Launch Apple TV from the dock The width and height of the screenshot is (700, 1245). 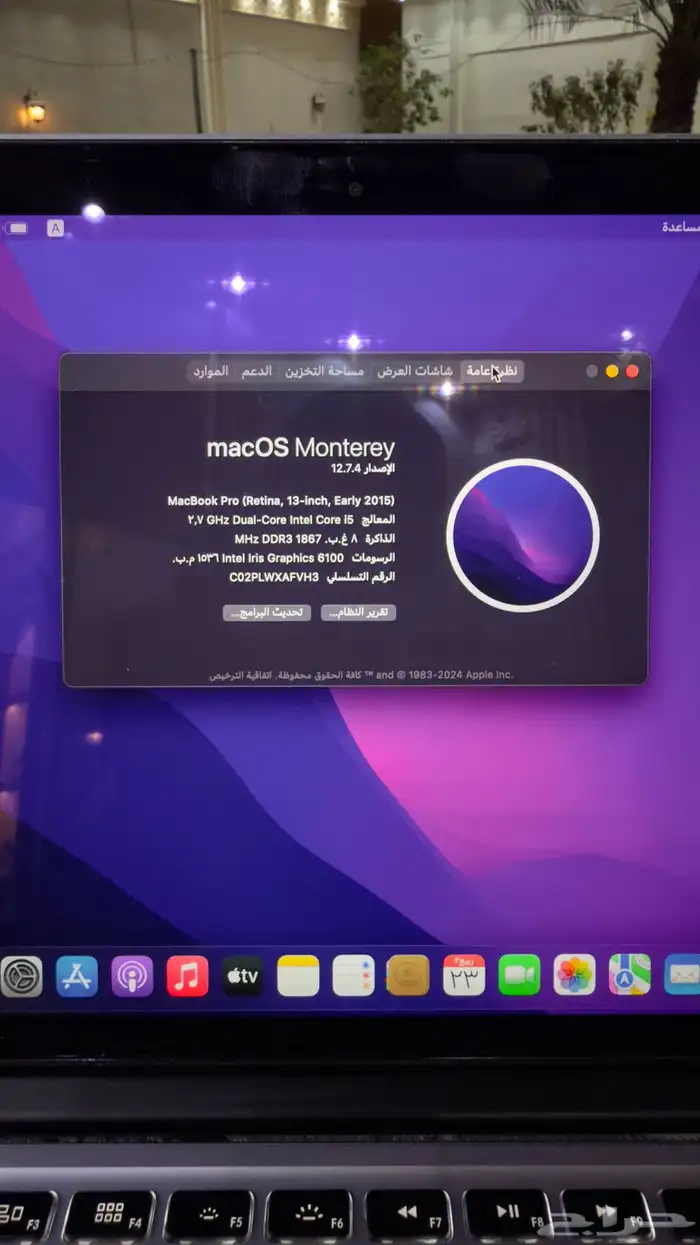pos(242,975)
